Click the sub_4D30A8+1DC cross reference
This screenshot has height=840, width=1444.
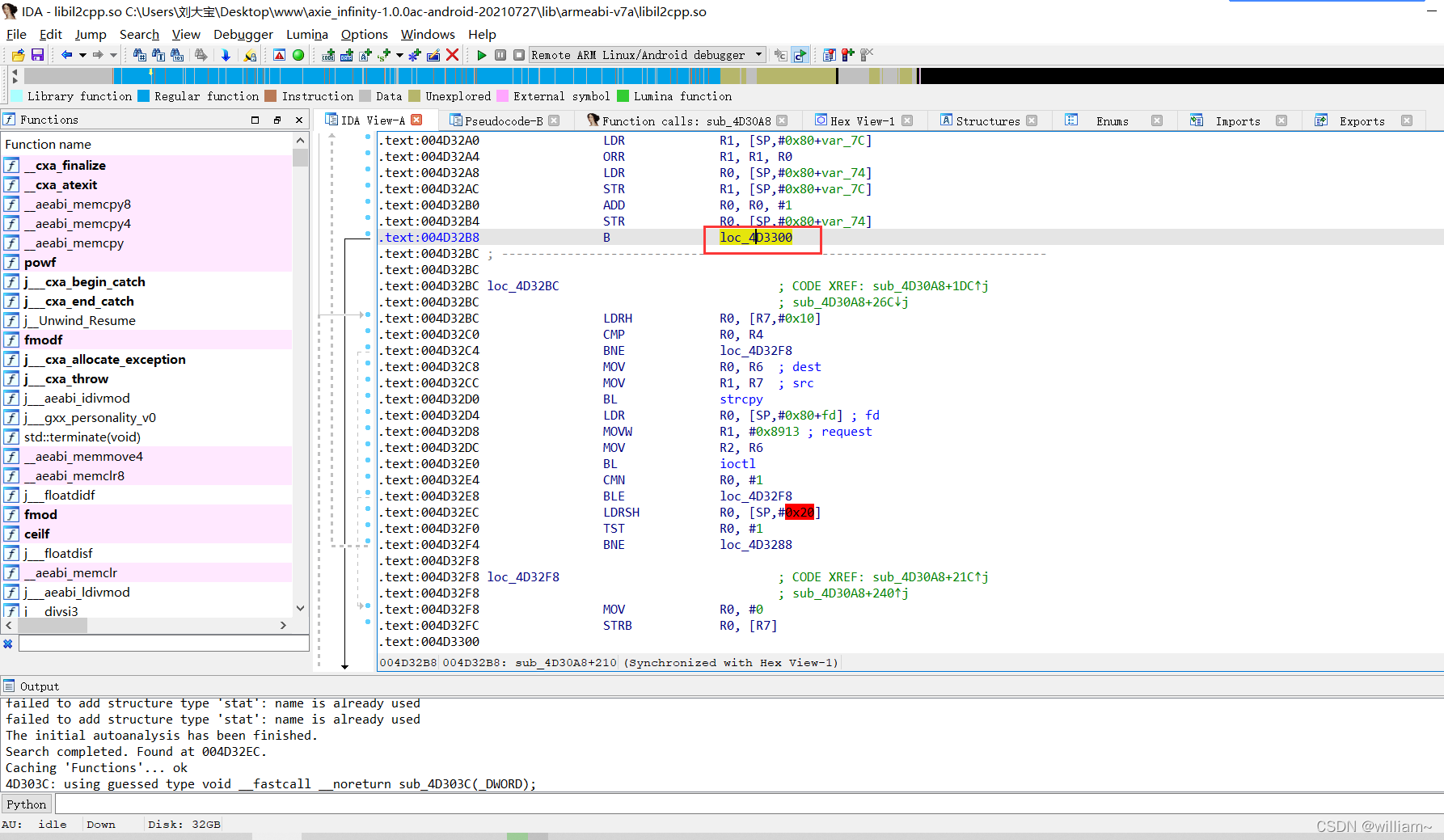tap(930, 286)
